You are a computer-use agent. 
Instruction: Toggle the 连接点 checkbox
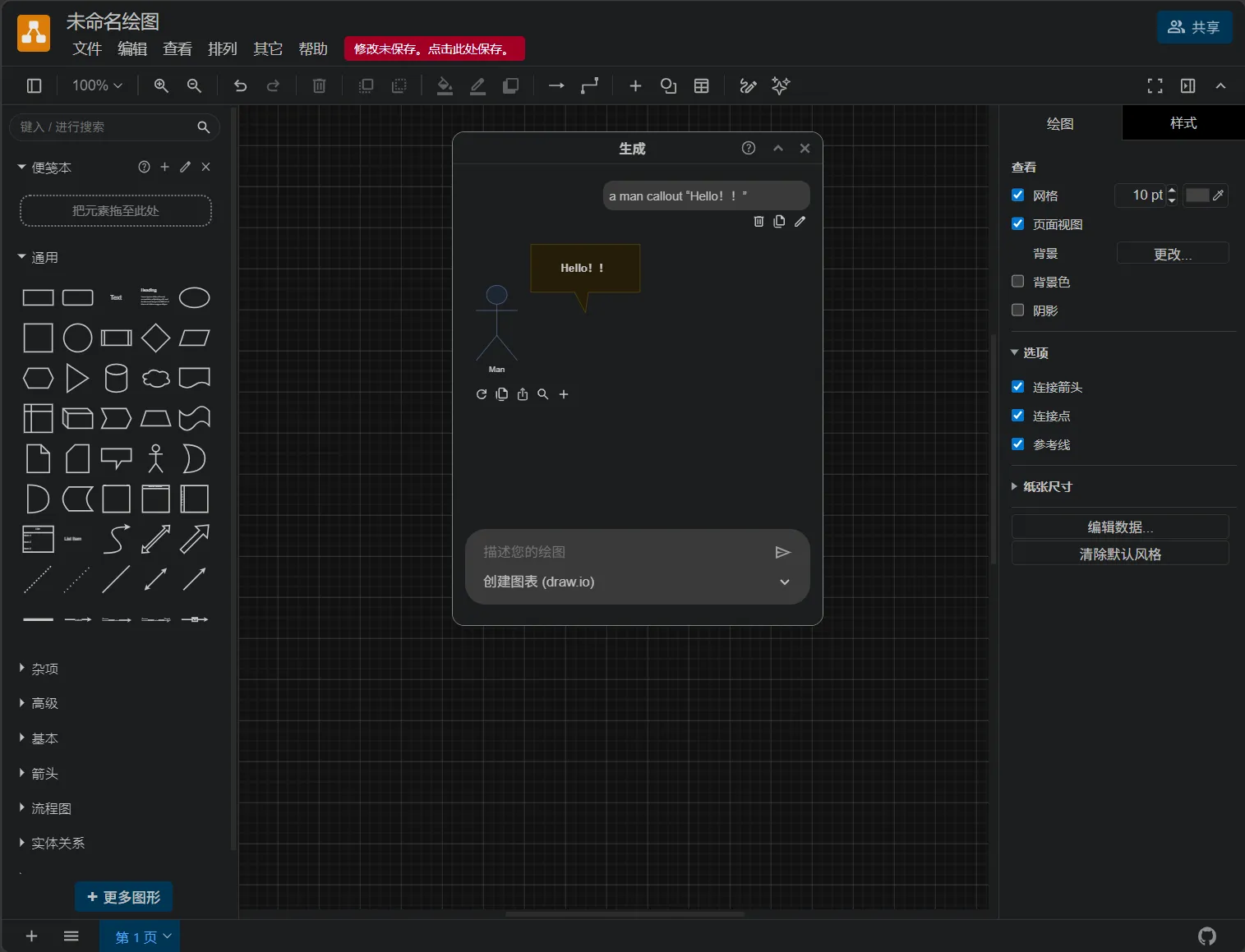tap(1017, 415)
